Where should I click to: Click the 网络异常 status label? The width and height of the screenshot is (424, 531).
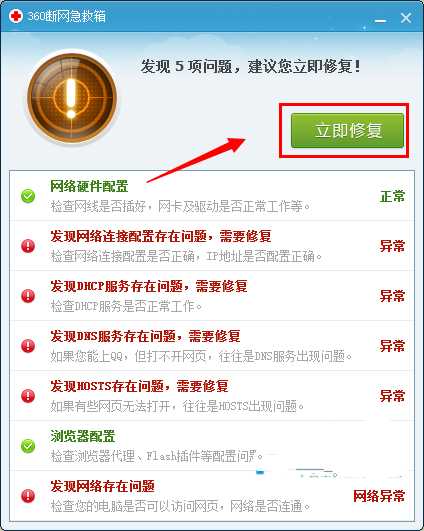point(379,496)
